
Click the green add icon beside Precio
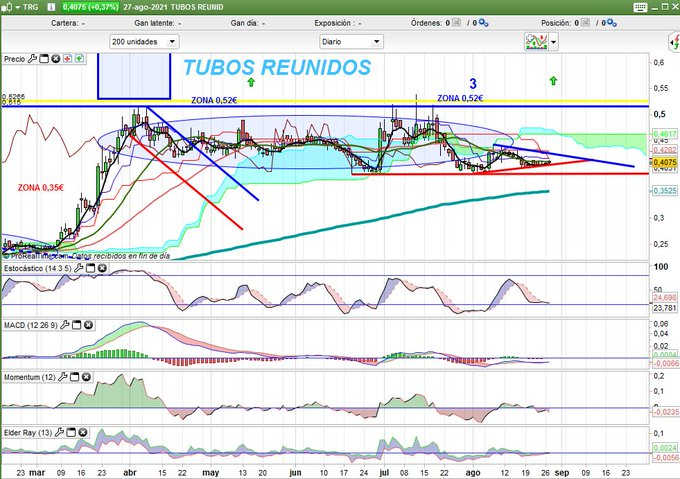(x=79, y=59)
